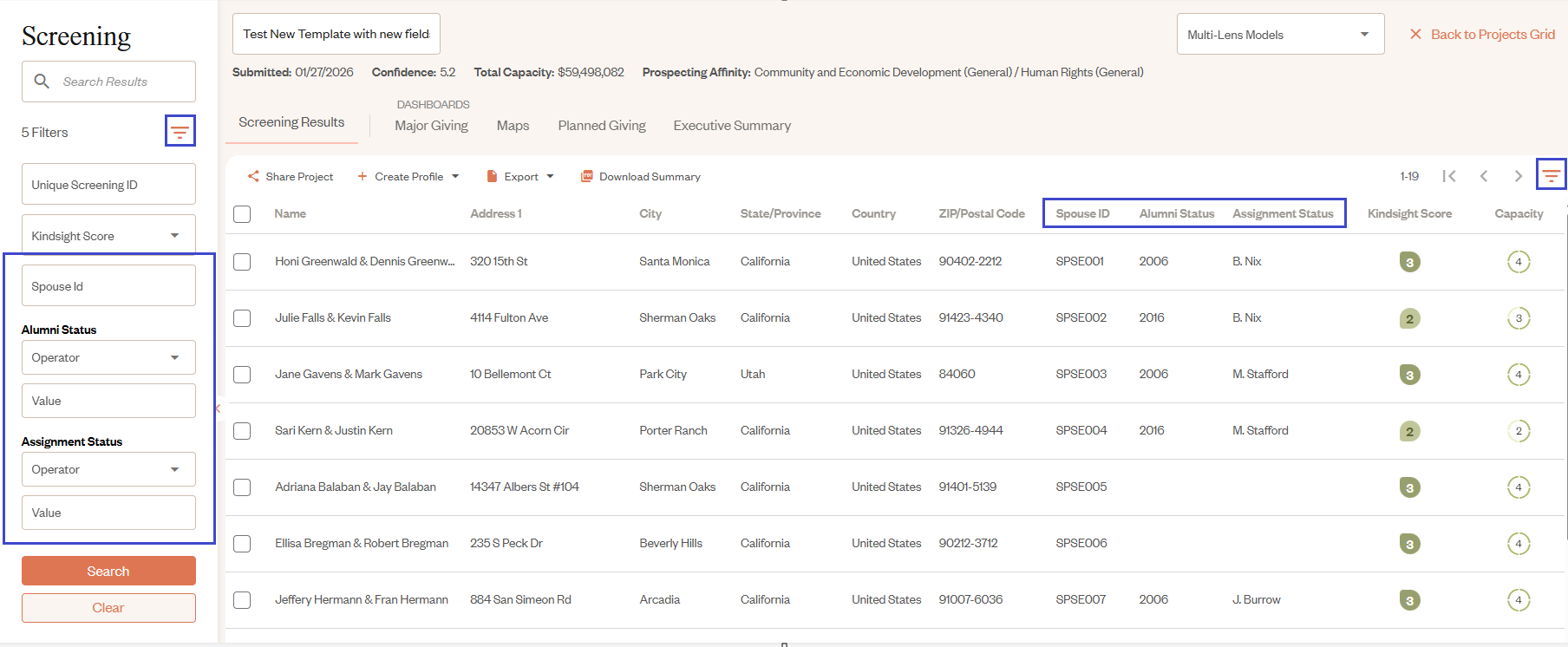
Task: Open the table column filter icon
Action: (1551, 176)
